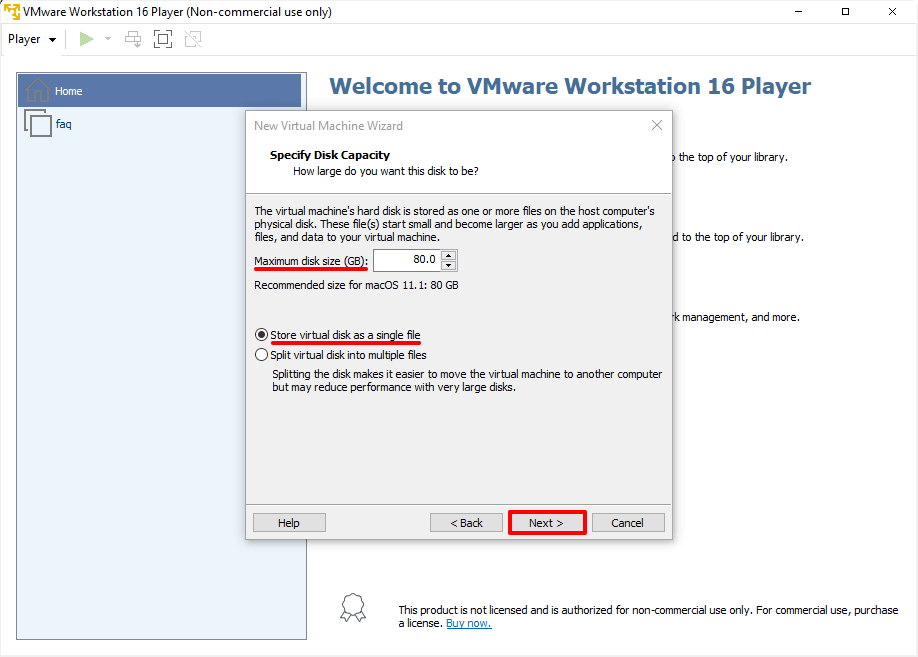The height and width of the screenshot is (657, 918).
Task: Cancel the New Virtual Machine Wizard
Action: (628, 523)
